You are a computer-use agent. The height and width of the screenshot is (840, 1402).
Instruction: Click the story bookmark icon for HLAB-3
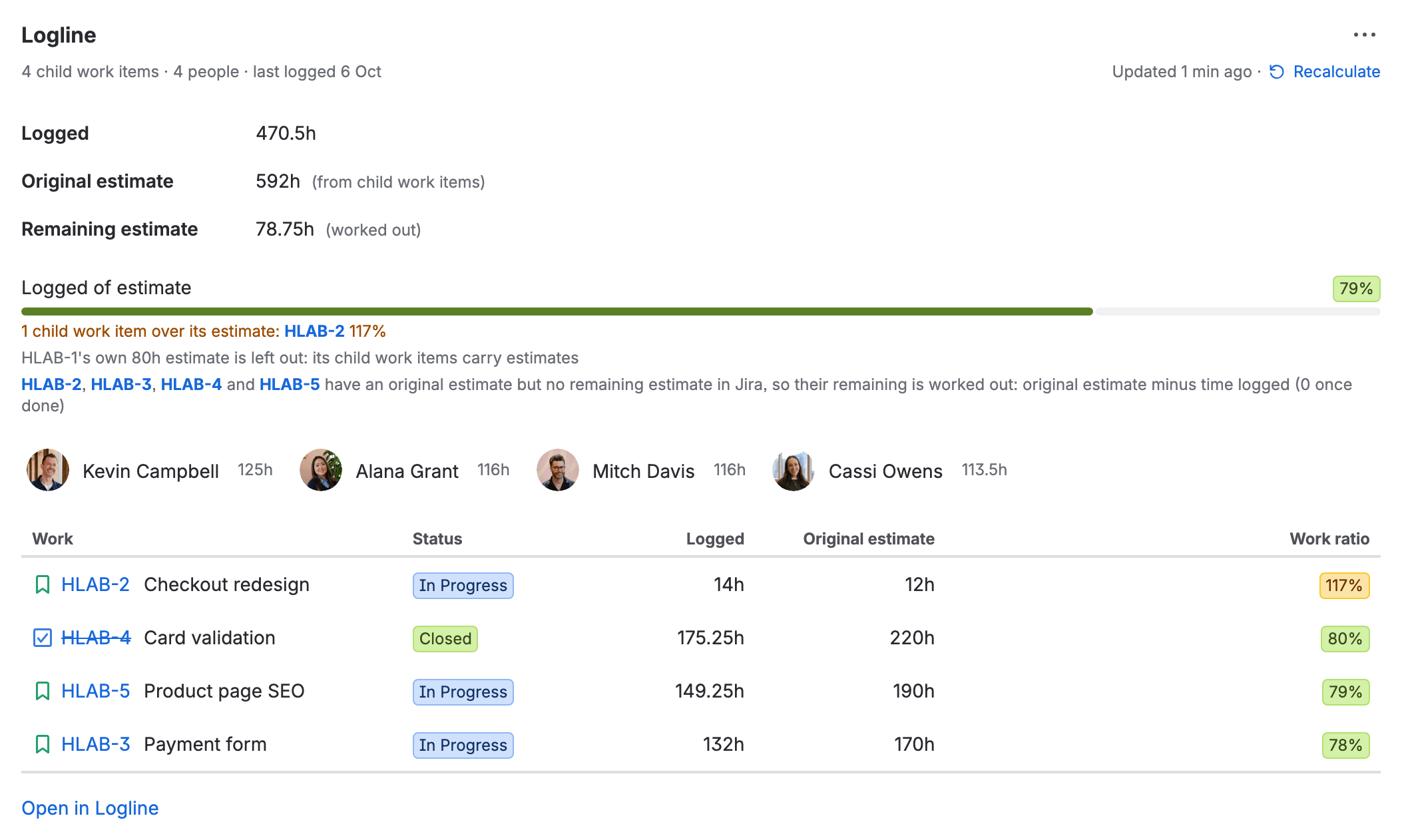[42, 744]
